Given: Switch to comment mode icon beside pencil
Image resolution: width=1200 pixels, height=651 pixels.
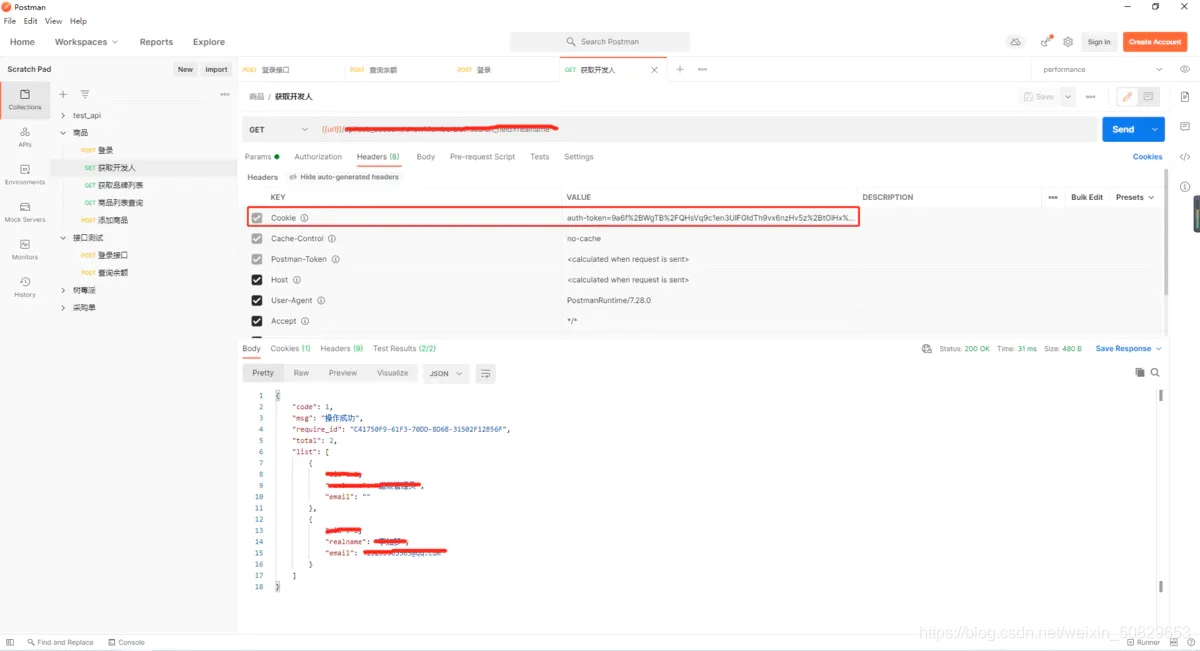Looking at the screenshot, I should pyautogui.click(x=1148, y=97).
